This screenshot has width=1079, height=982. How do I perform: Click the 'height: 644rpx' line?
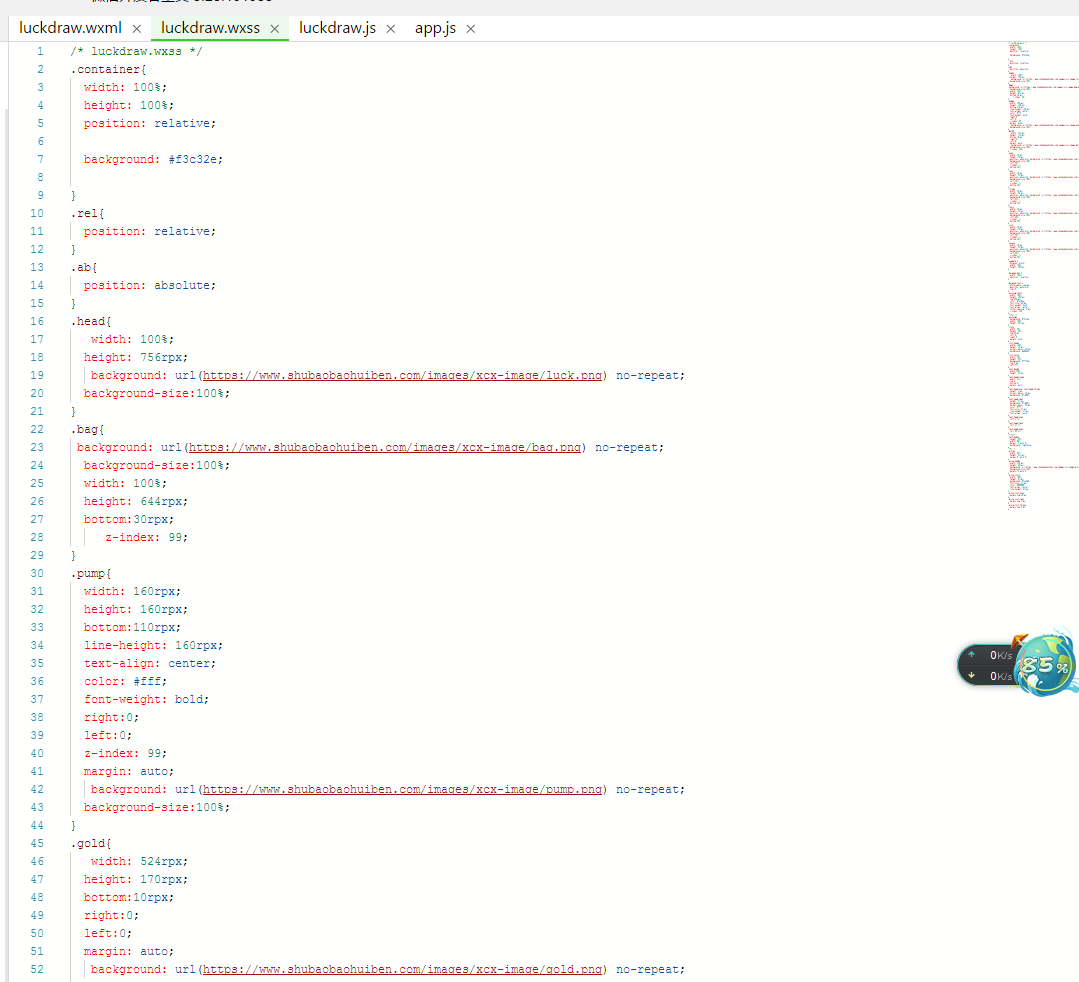(x=136, y=502)
